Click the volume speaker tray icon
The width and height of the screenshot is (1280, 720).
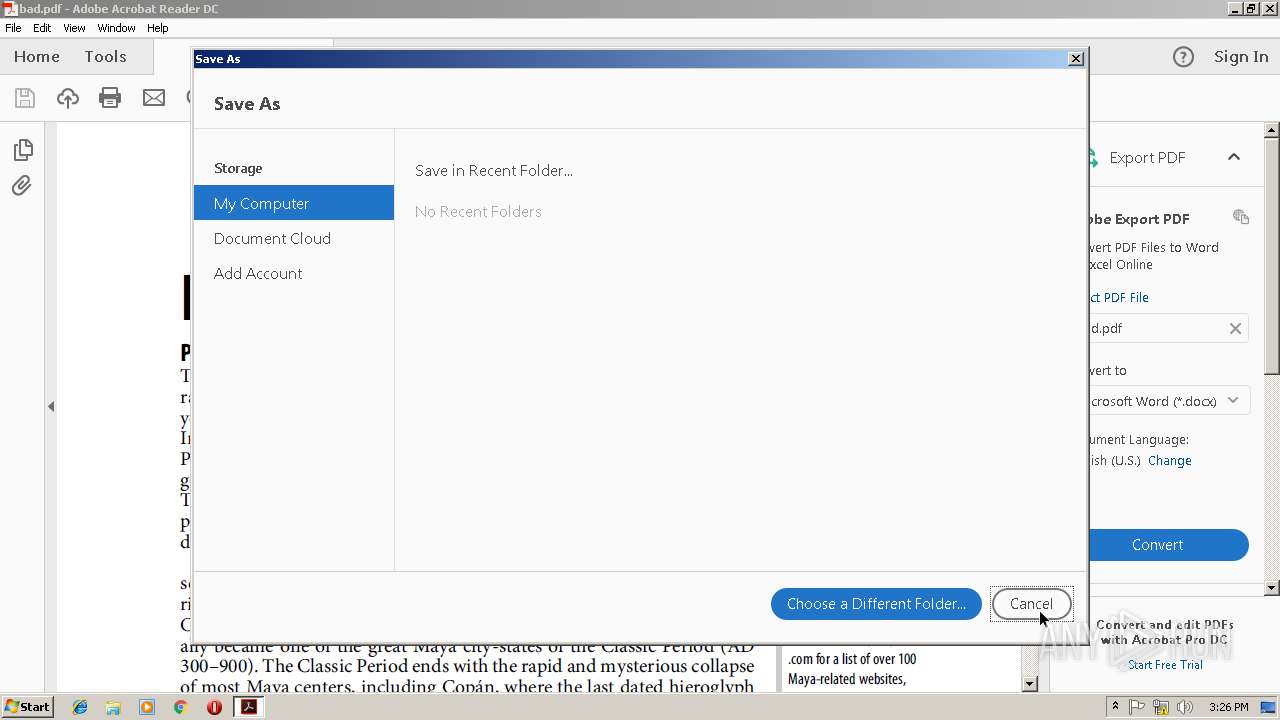tap(1185, 707)
